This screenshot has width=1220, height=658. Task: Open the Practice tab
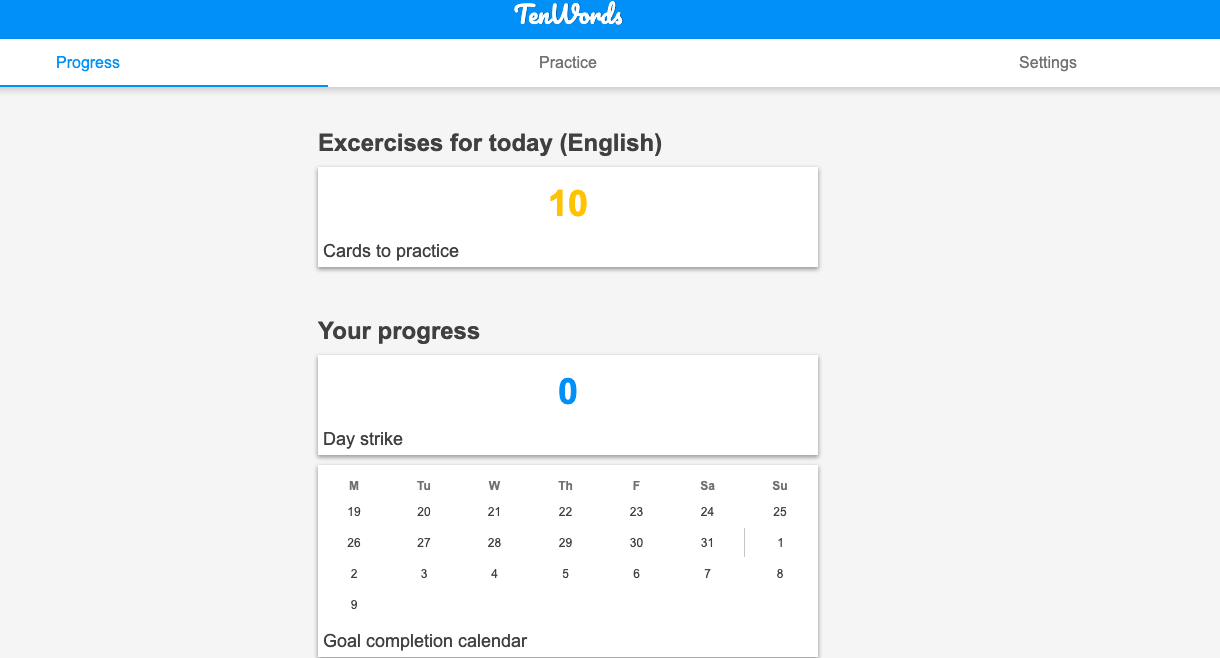[x=568, y=62]
